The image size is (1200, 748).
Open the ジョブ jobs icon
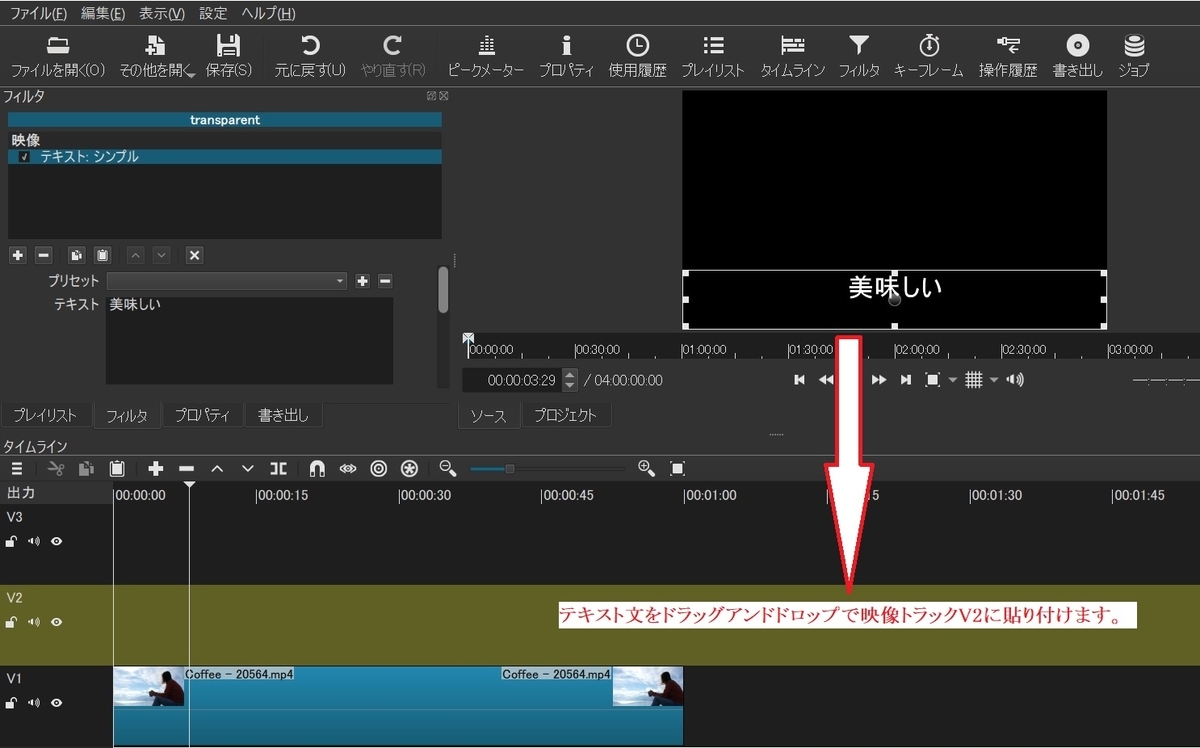pos(1133,57)
